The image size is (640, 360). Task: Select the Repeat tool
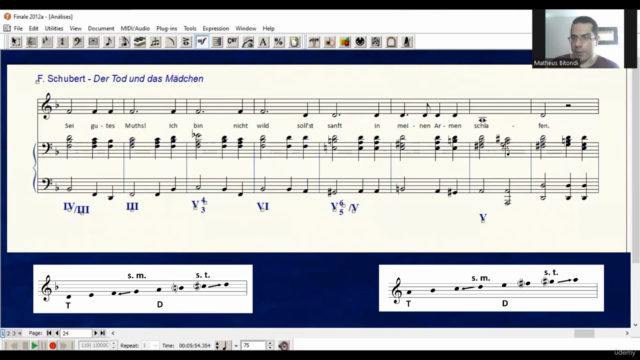[x=217, y=42]
